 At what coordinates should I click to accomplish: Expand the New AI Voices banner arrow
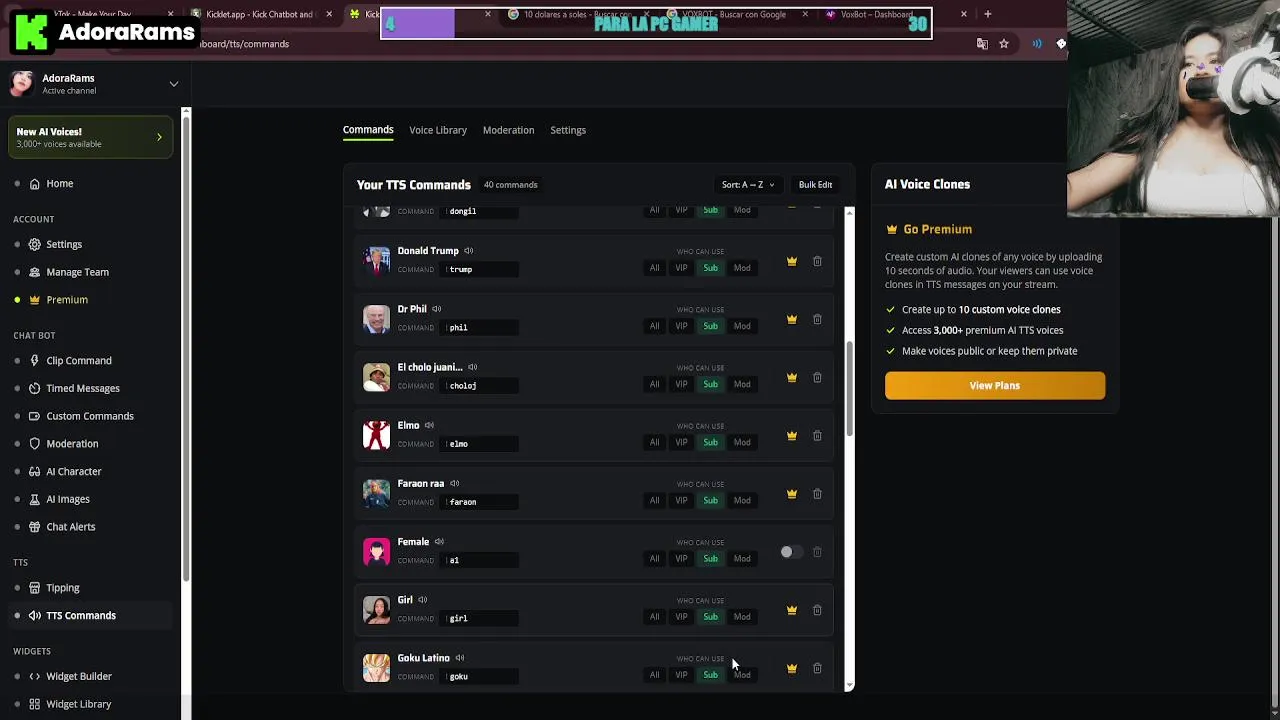click(x=159, y=137)
